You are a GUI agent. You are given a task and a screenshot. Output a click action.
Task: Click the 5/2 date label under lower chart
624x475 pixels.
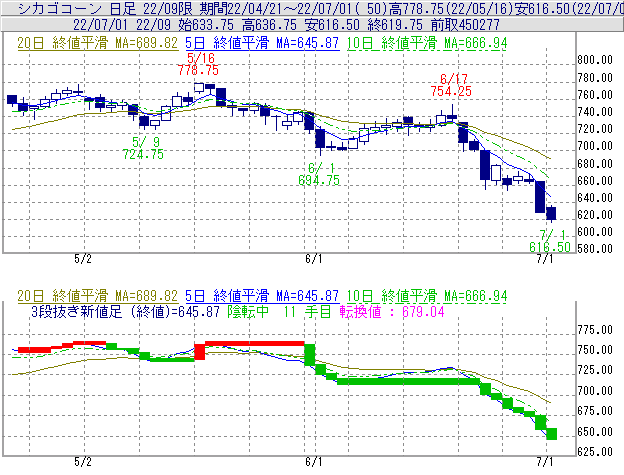tap(83, 462)
